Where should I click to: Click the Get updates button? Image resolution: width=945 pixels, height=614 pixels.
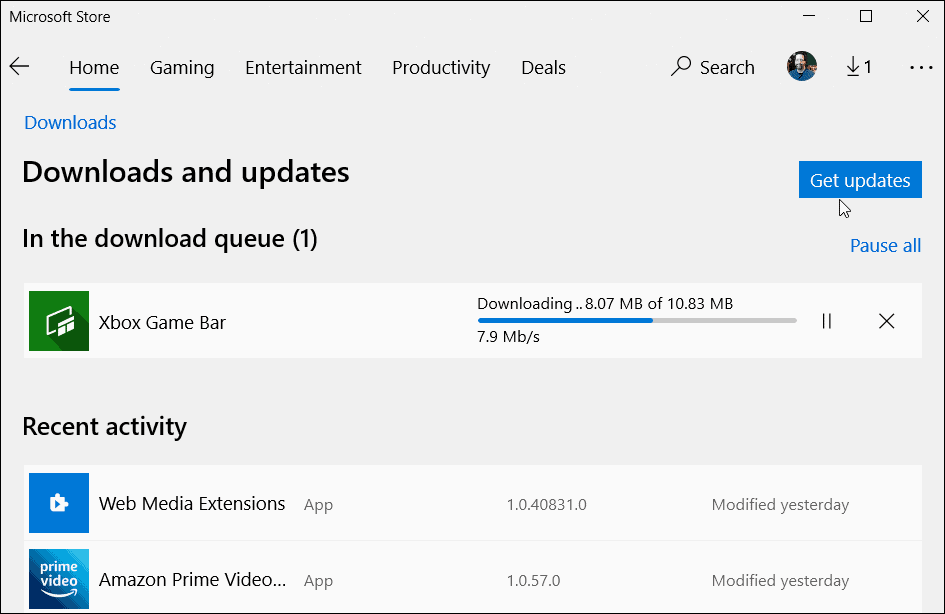(860, 180)
